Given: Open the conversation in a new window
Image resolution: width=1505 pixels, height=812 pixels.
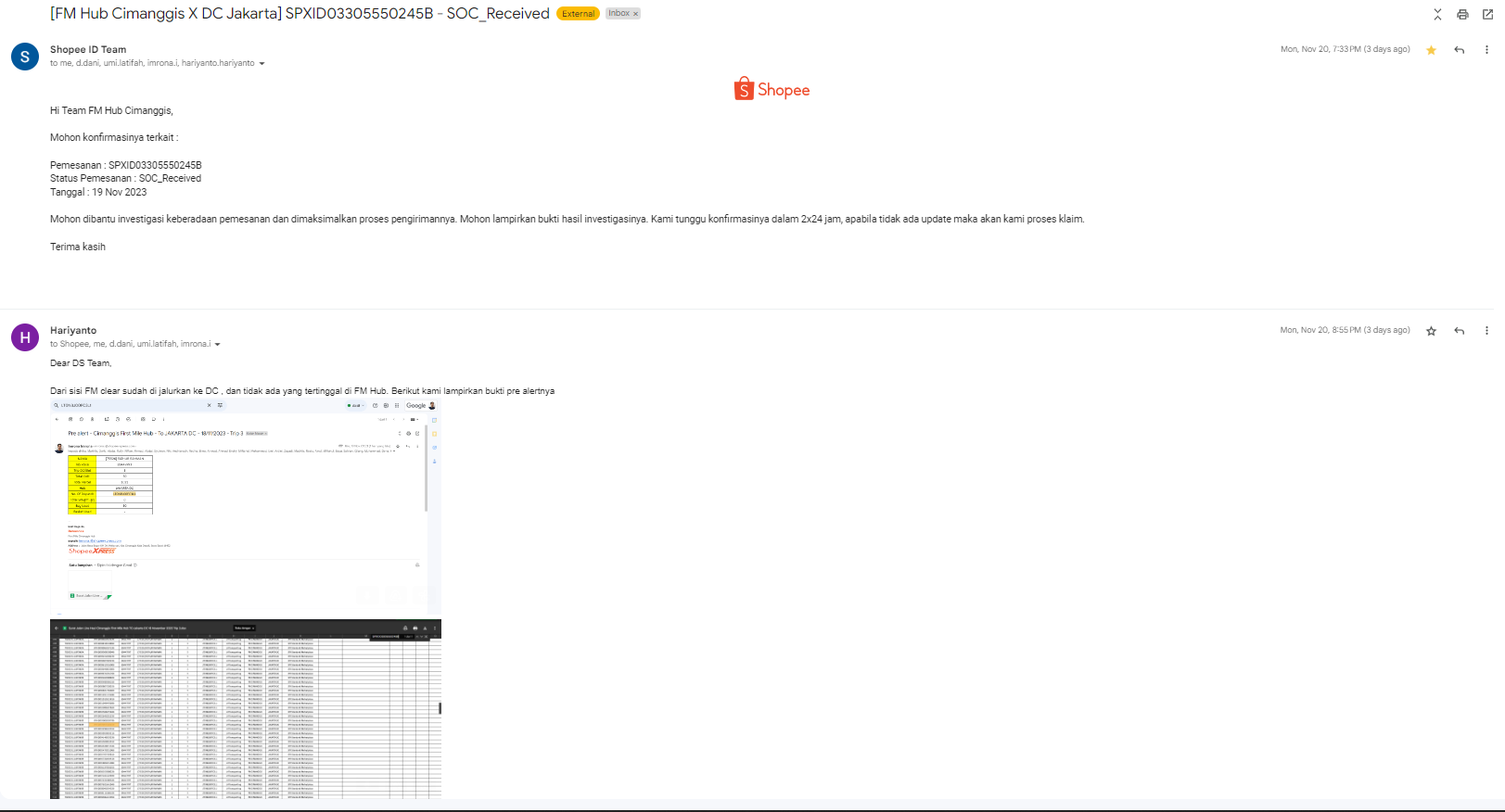Looking at the screenshot, I should click(1488, 14).
